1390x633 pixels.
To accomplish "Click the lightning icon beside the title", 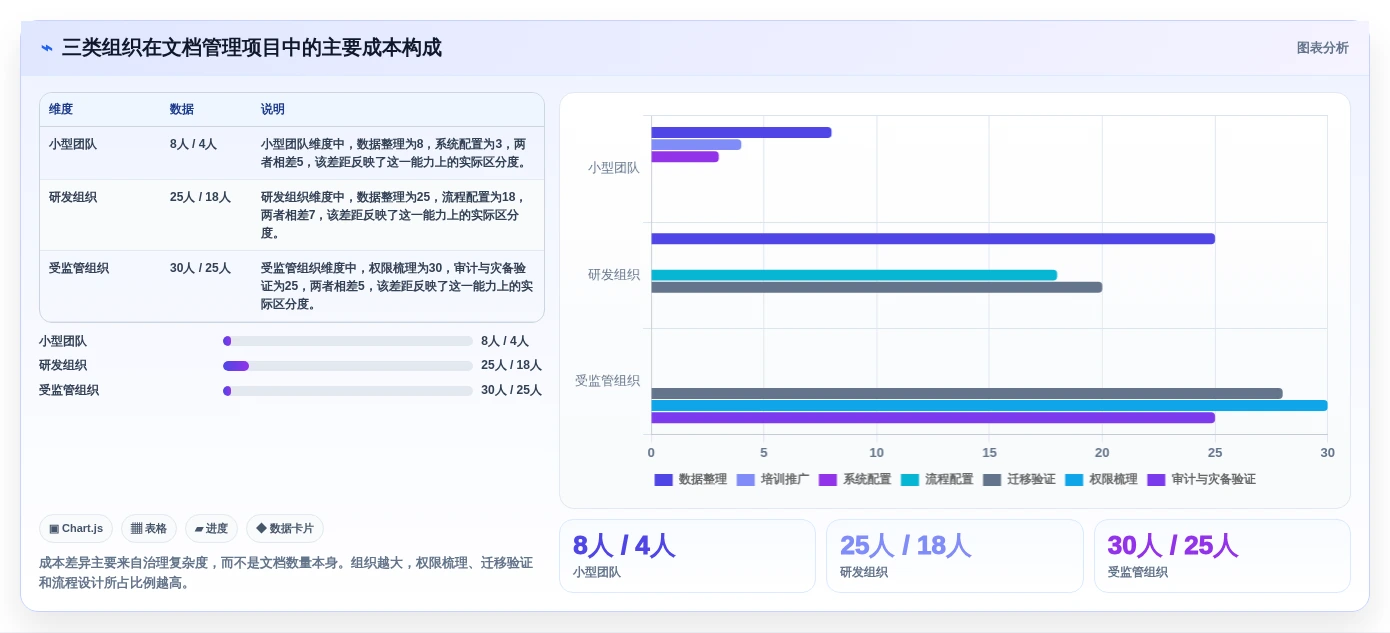I will coord(47,48).
